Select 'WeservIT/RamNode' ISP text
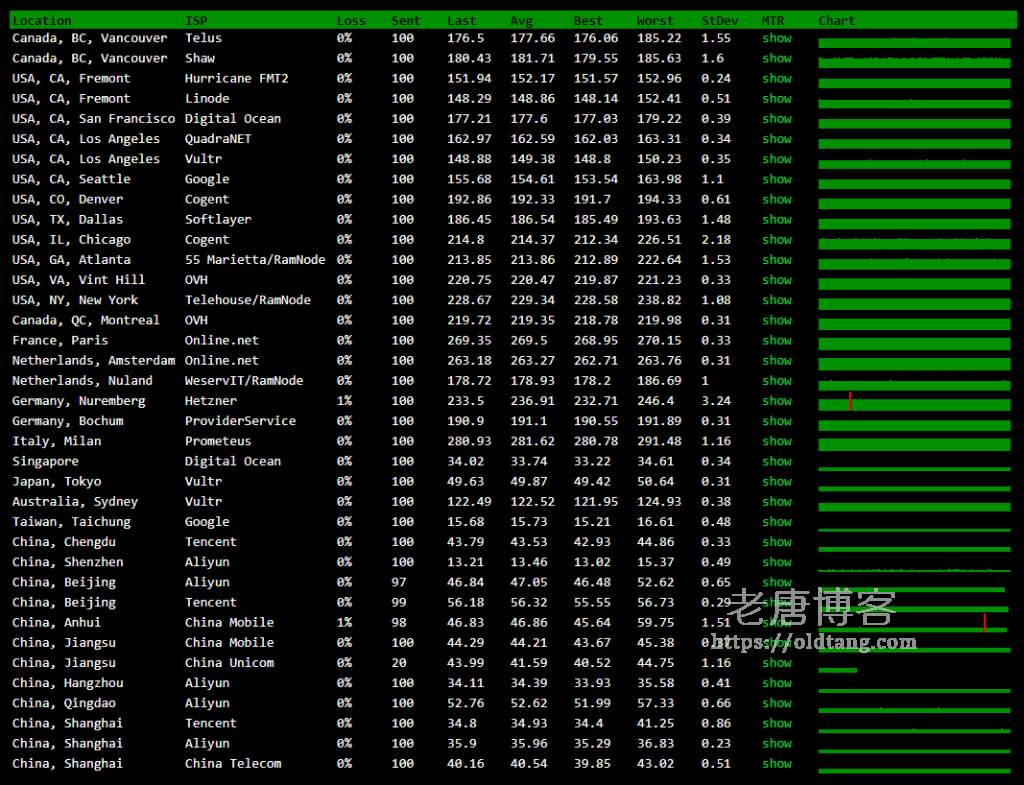The height and width of the screenshot is (785, 1024). point(244,381)
